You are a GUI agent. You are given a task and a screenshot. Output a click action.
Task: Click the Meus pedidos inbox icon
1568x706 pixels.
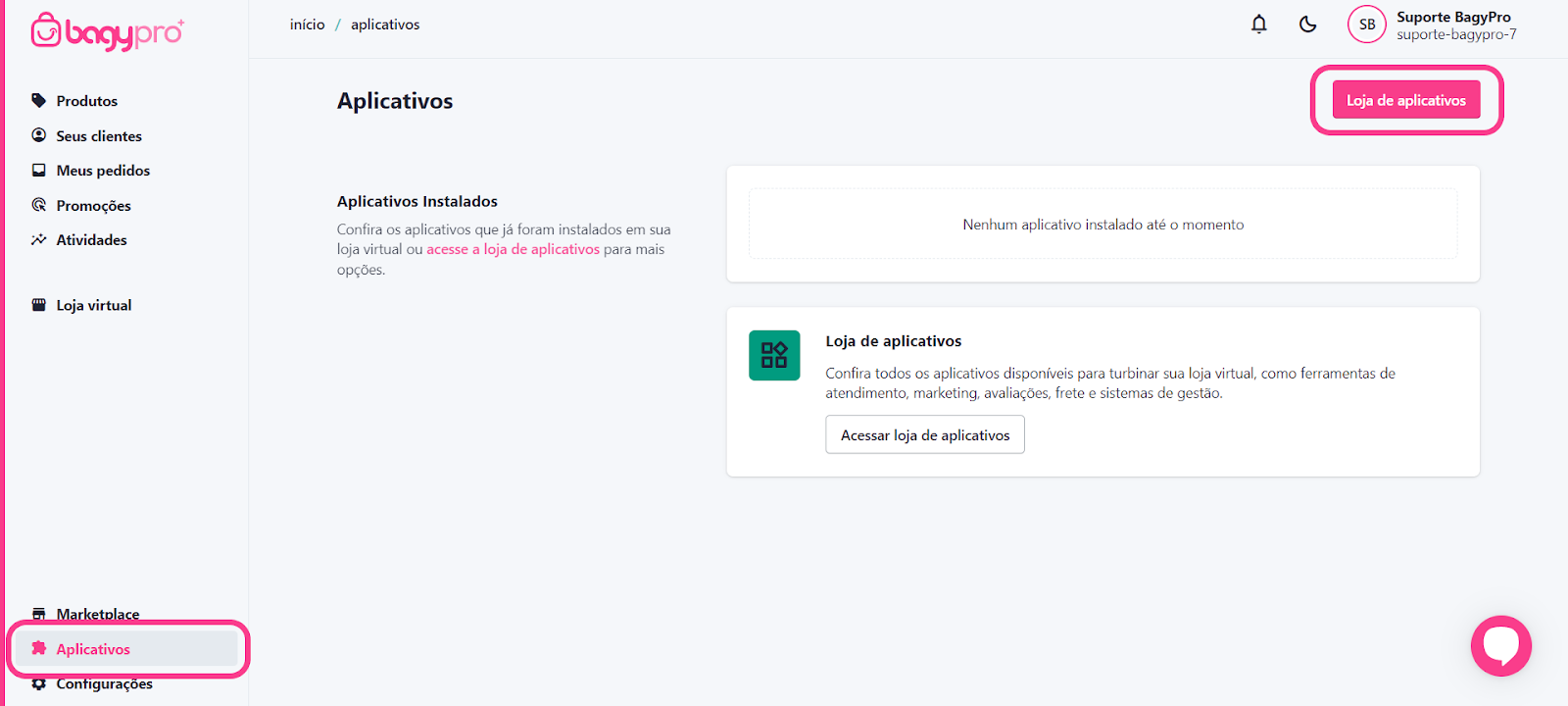[39, 170]
